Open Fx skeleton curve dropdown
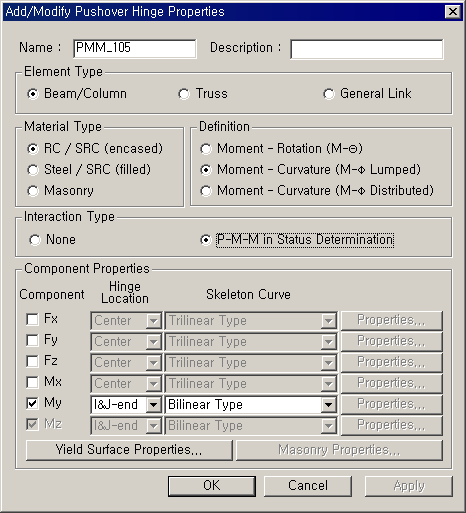Screen dimensions: 466x513 328,321
